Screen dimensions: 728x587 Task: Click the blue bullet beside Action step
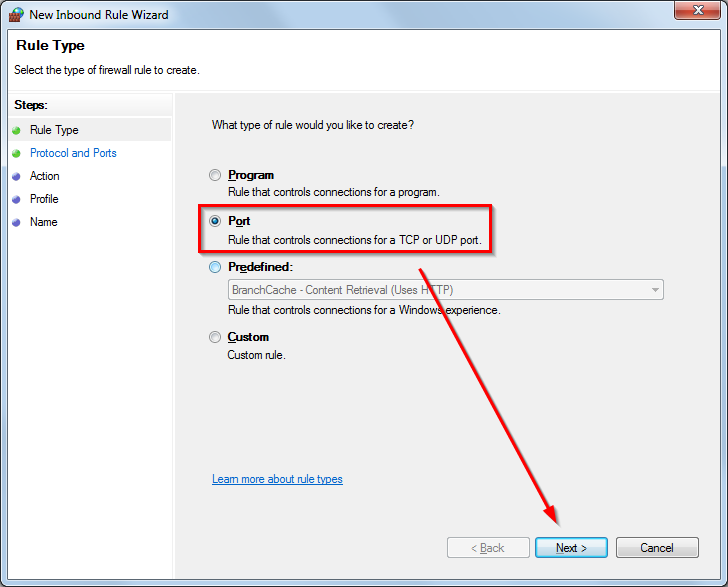coord(16,176)
